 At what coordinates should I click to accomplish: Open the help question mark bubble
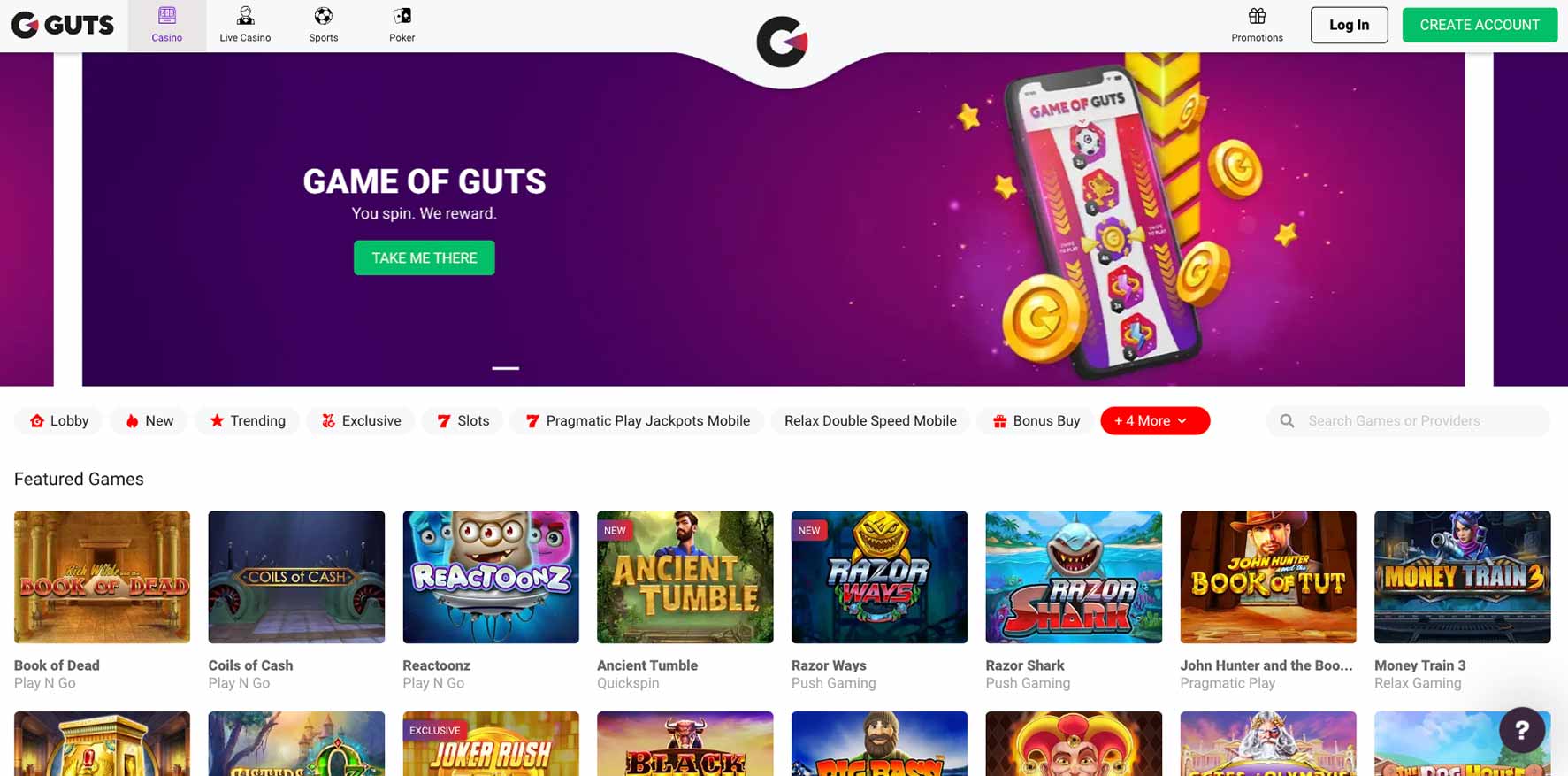[x=1522, y=730]
